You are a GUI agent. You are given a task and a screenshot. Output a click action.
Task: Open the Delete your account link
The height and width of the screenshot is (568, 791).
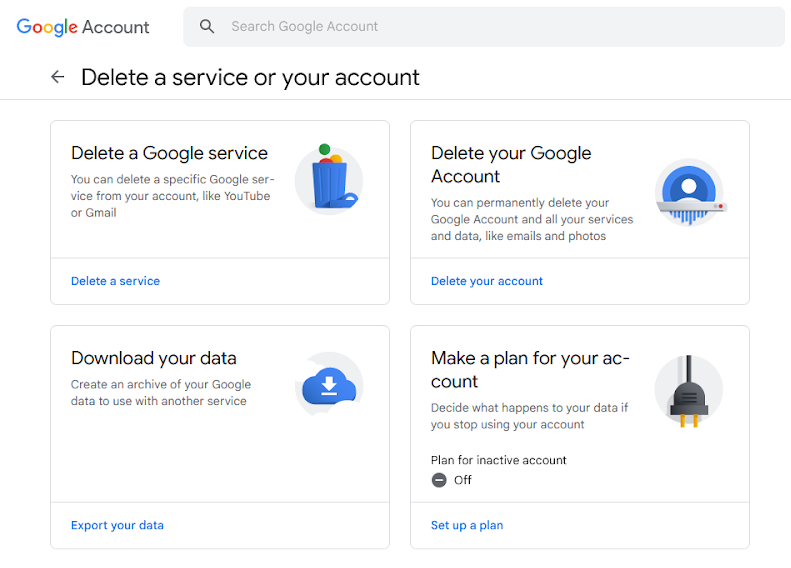(487, 281)
